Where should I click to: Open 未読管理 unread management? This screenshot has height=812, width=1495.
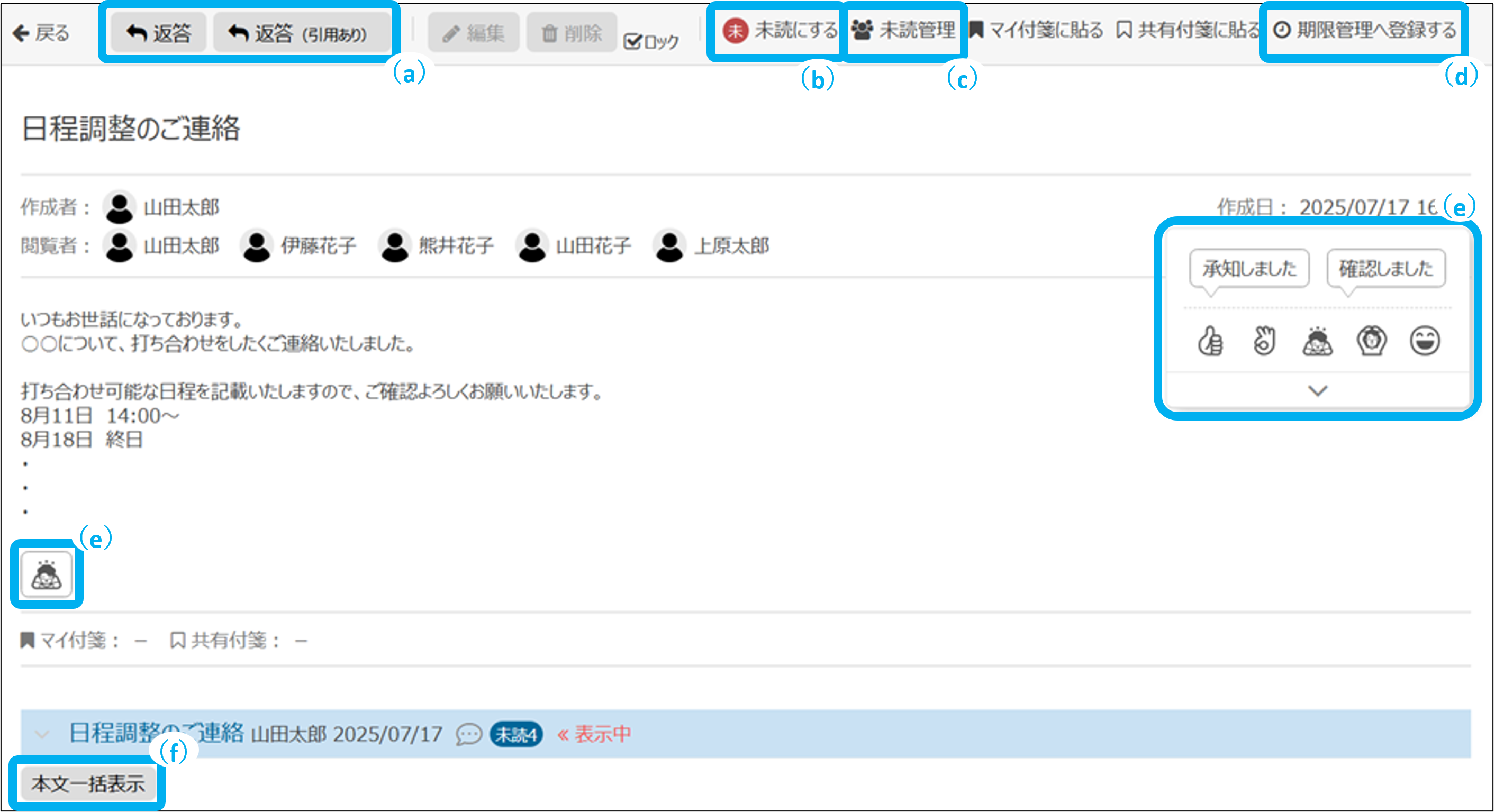coord(904,30)
